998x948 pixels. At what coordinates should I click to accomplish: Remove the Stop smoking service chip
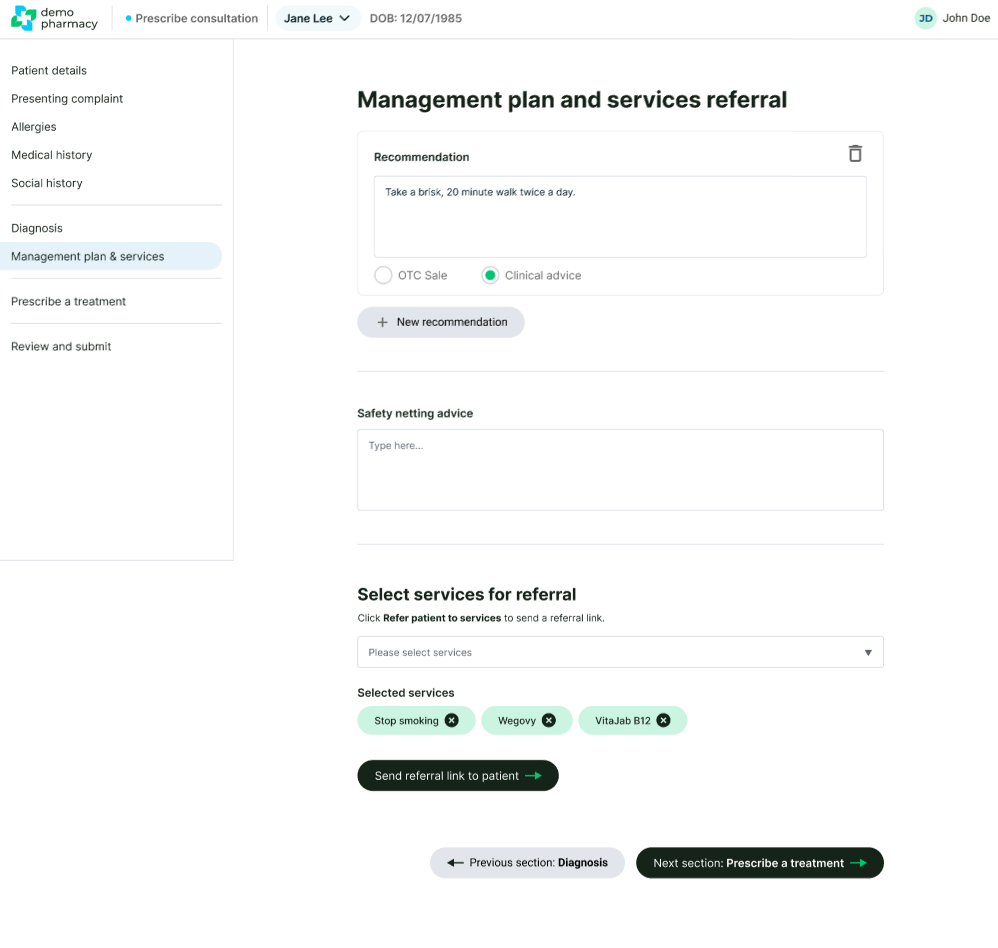pos(452,721)
